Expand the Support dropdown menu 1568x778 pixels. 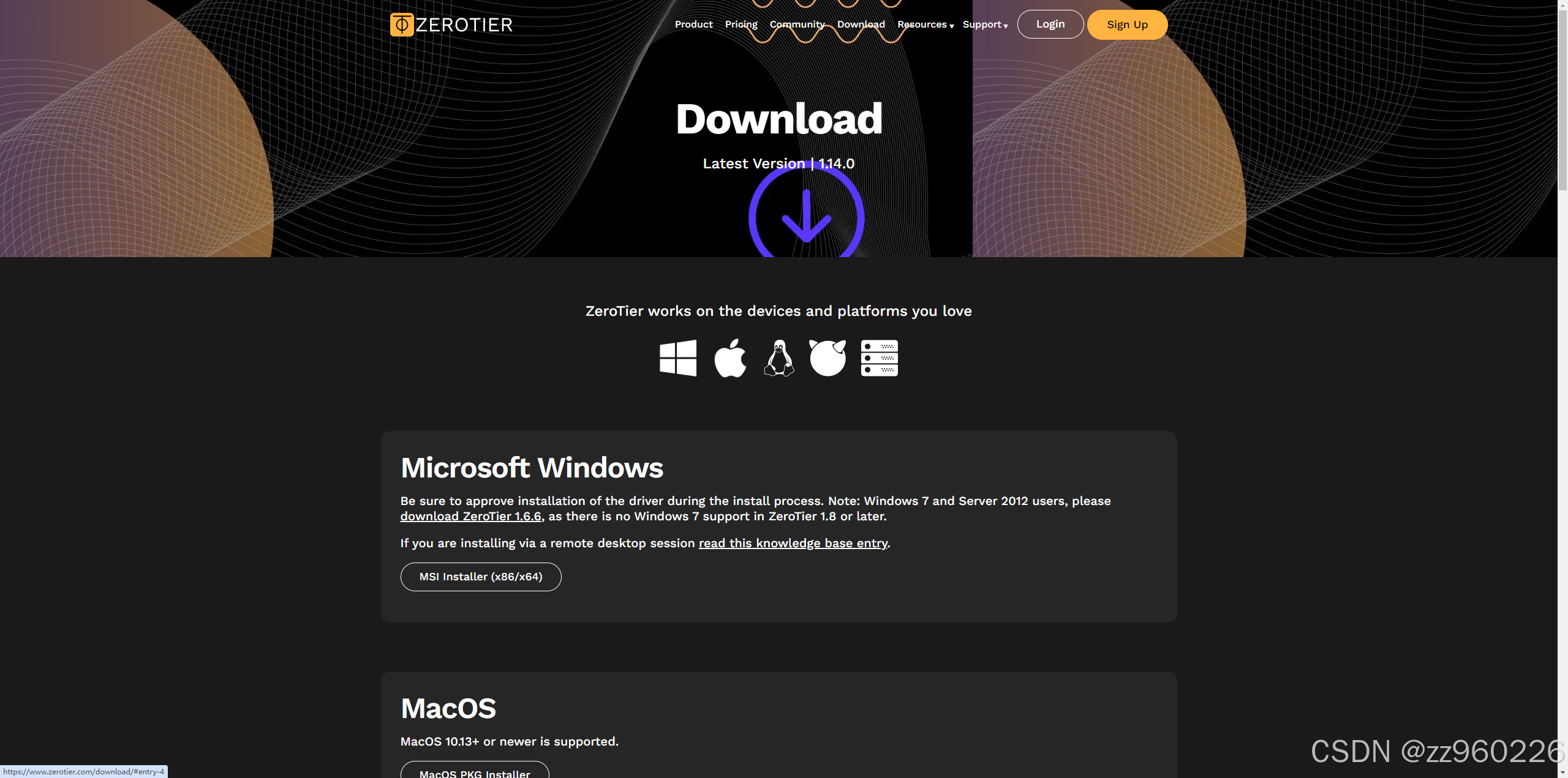(985, 24)
